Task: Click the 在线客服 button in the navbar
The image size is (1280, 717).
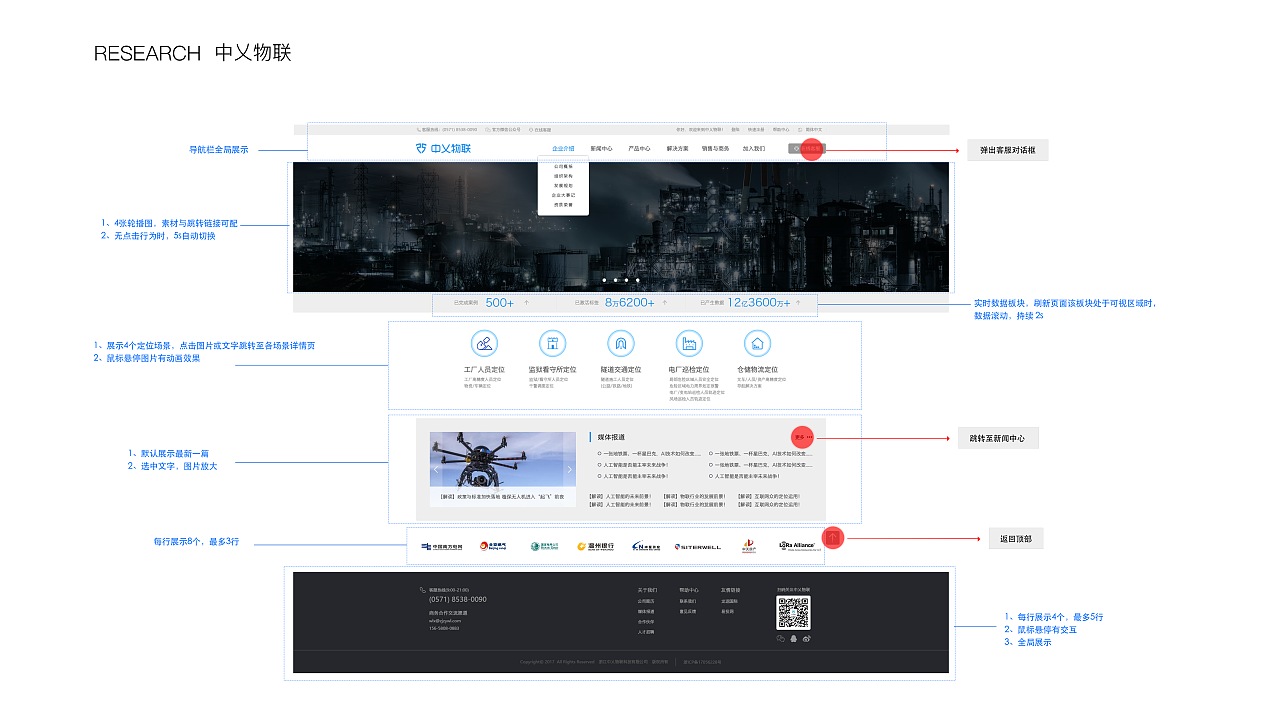Action: click(x=807, y=148)
